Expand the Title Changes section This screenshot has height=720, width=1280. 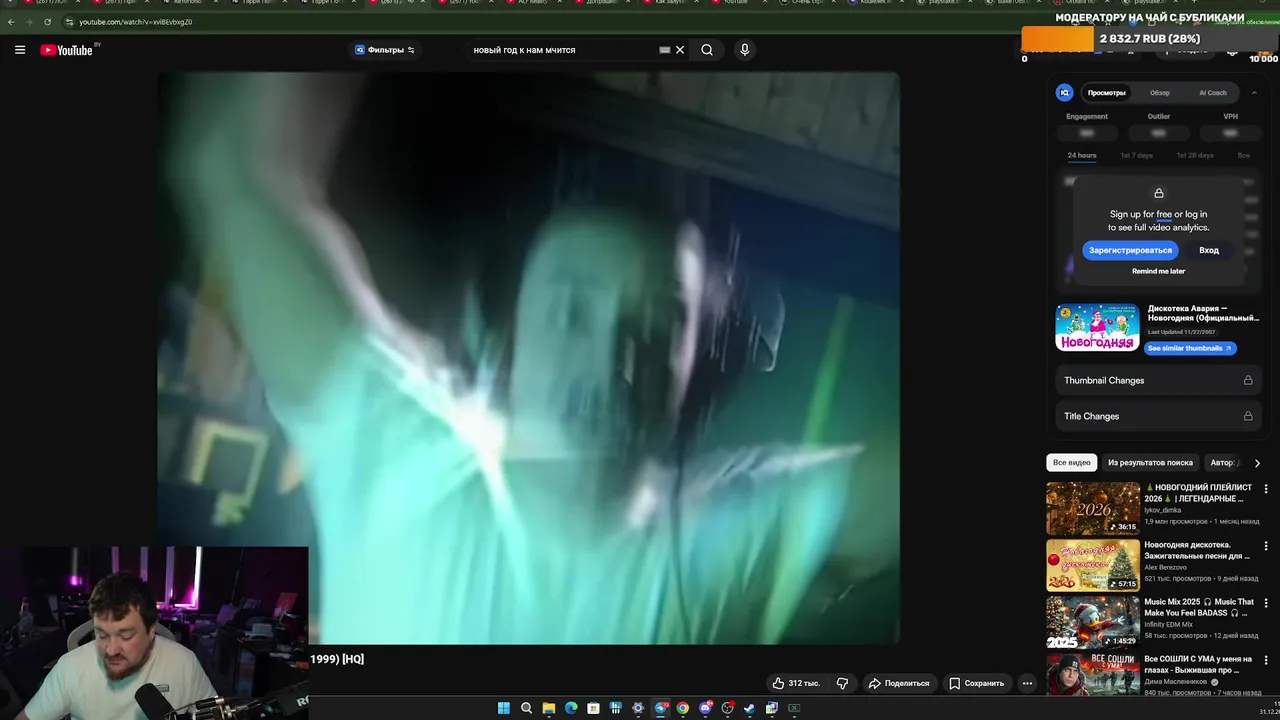tap(1158, 416)
